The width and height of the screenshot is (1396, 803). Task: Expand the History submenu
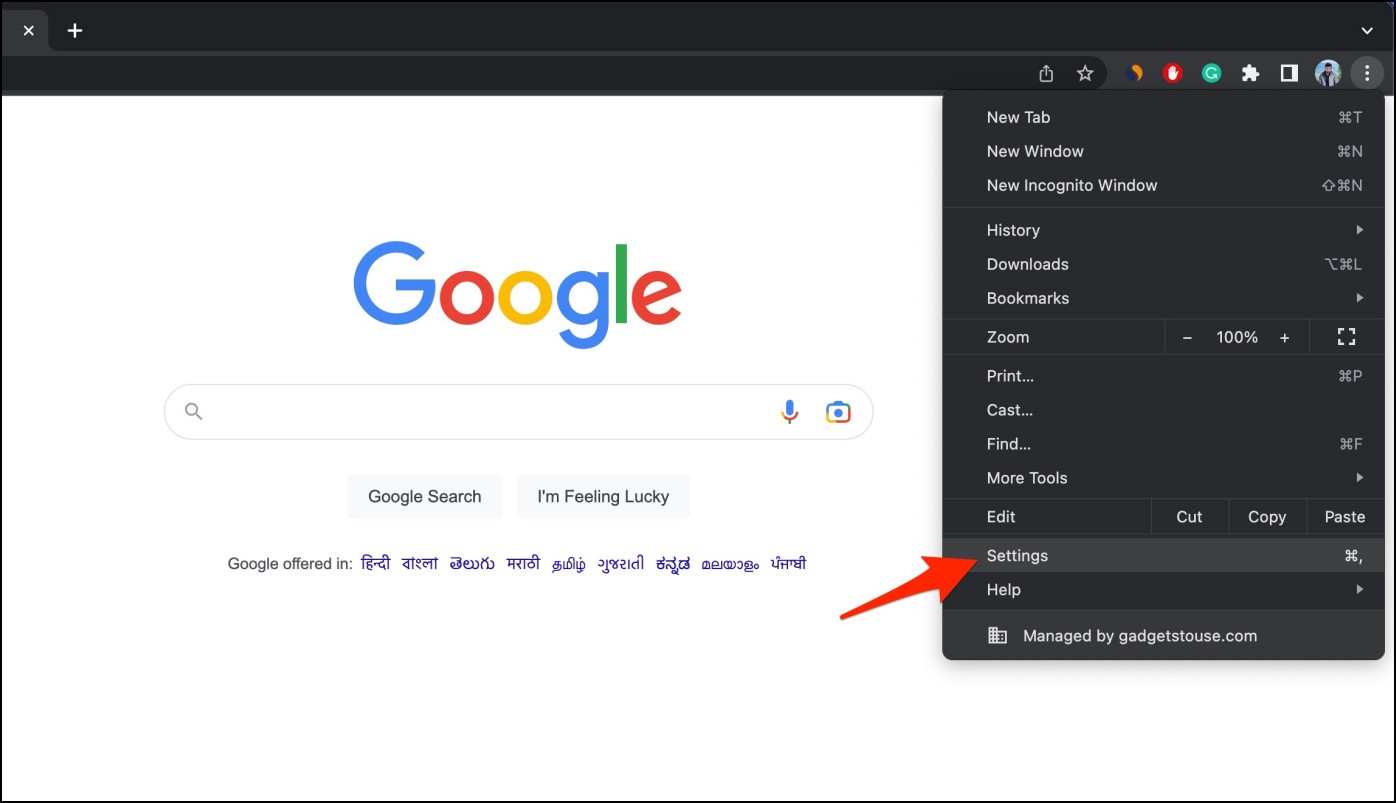point(1163,230)
